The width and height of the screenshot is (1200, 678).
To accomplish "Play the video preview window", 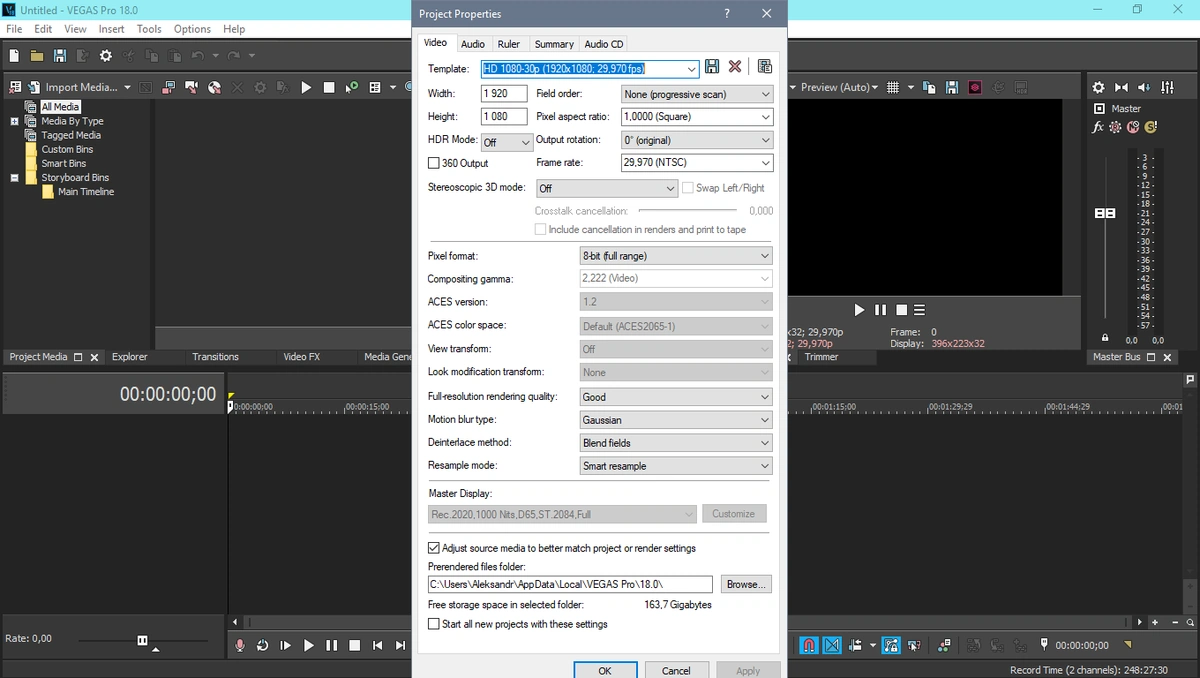I will 858,310.
